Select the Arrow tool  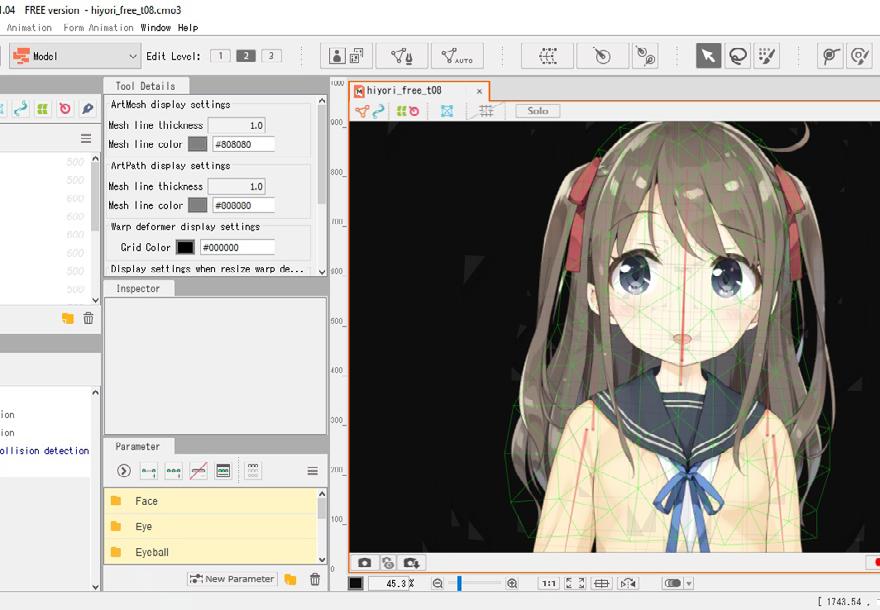(x=708, y=56)
